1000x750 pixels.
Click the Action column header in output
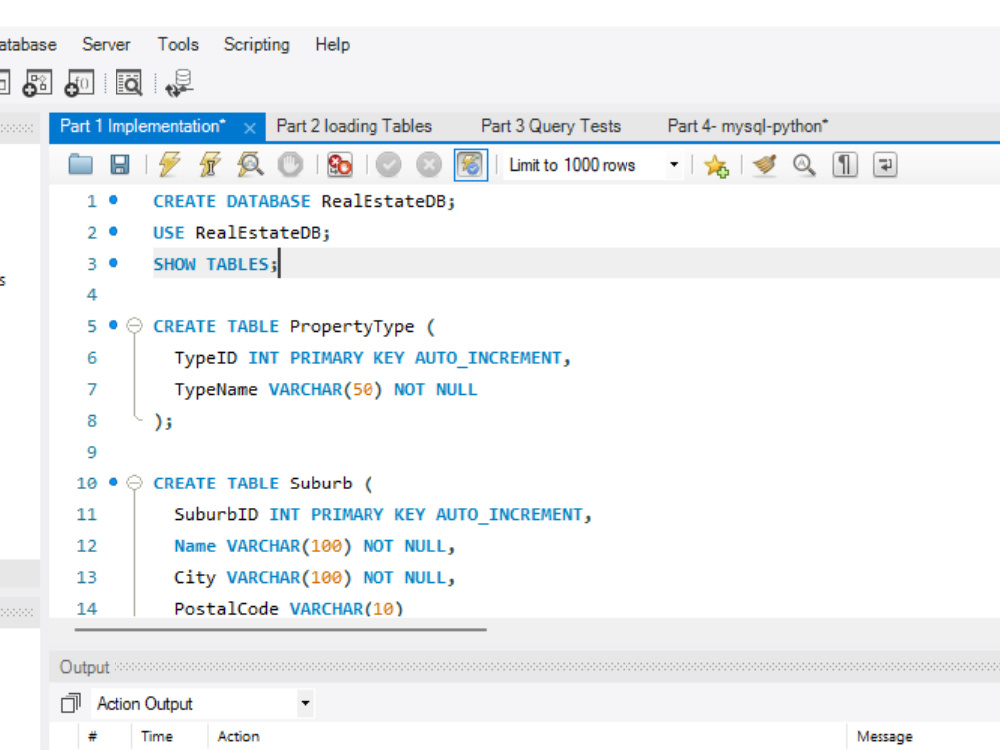239,737
